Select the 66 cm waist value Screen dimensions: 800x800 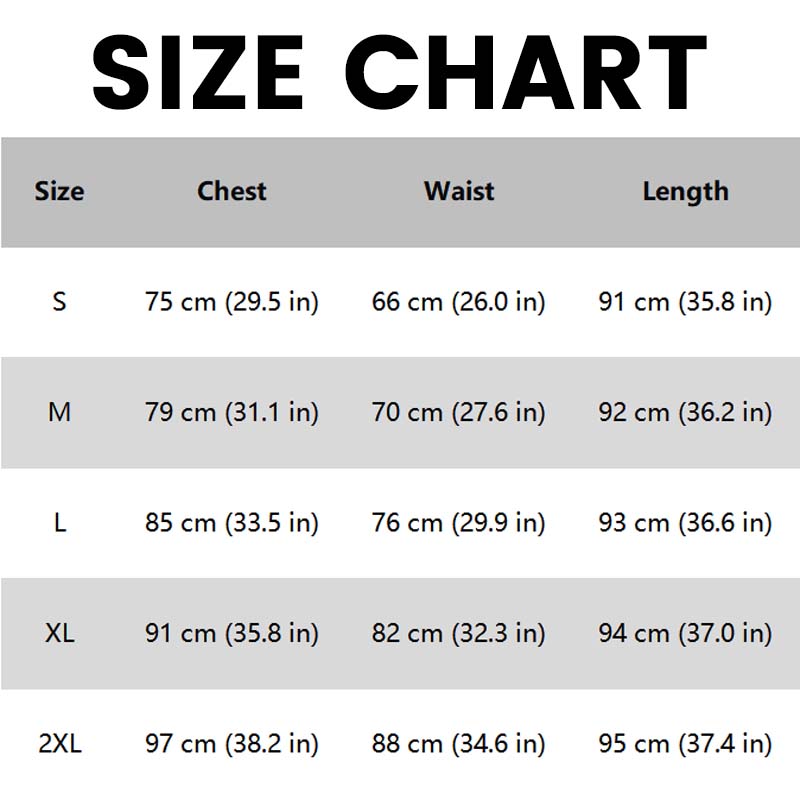coord(459,301)
